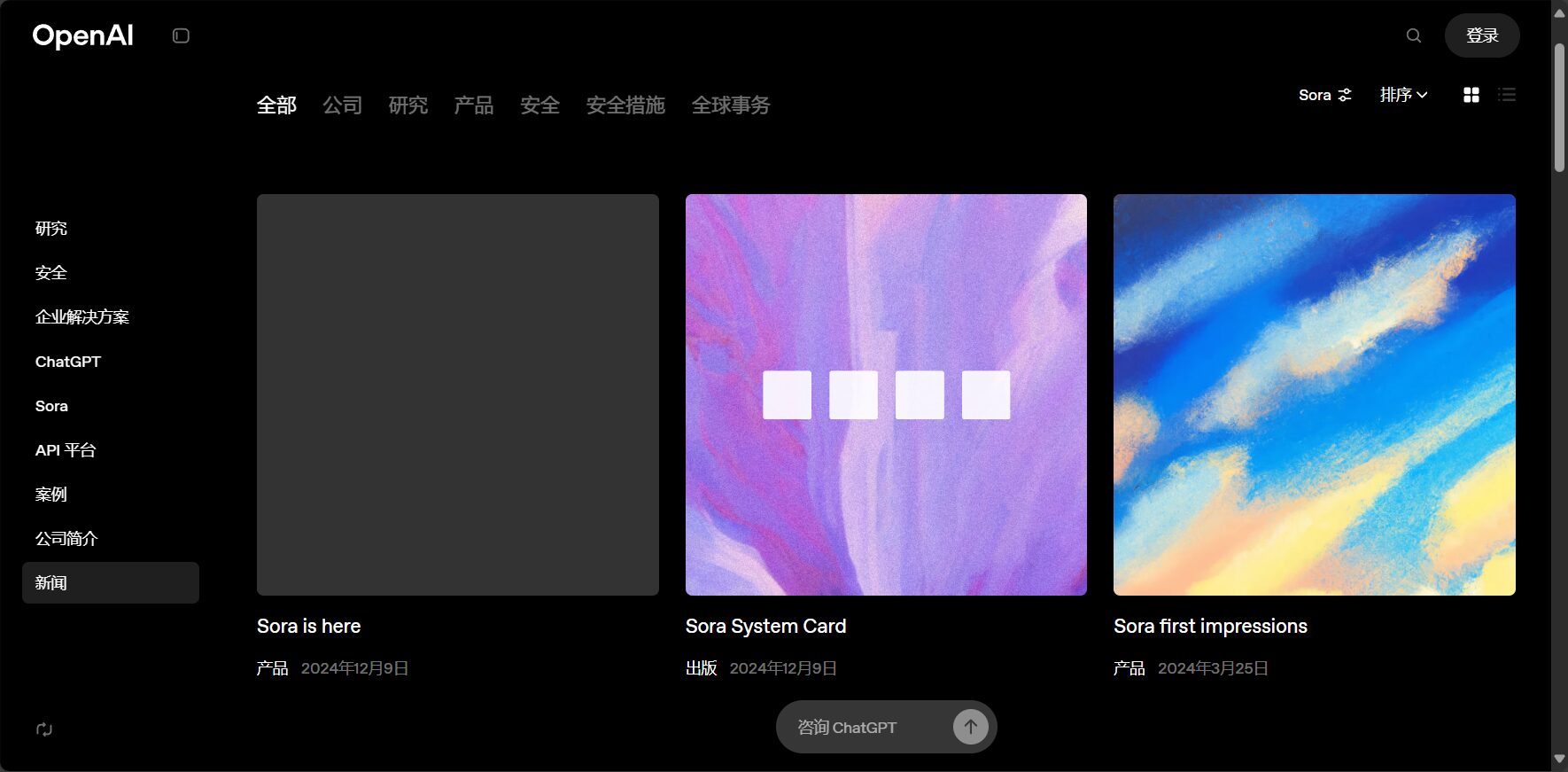Click the OpenAI logo
1568x772 pixels.
(x=82, y=35)
